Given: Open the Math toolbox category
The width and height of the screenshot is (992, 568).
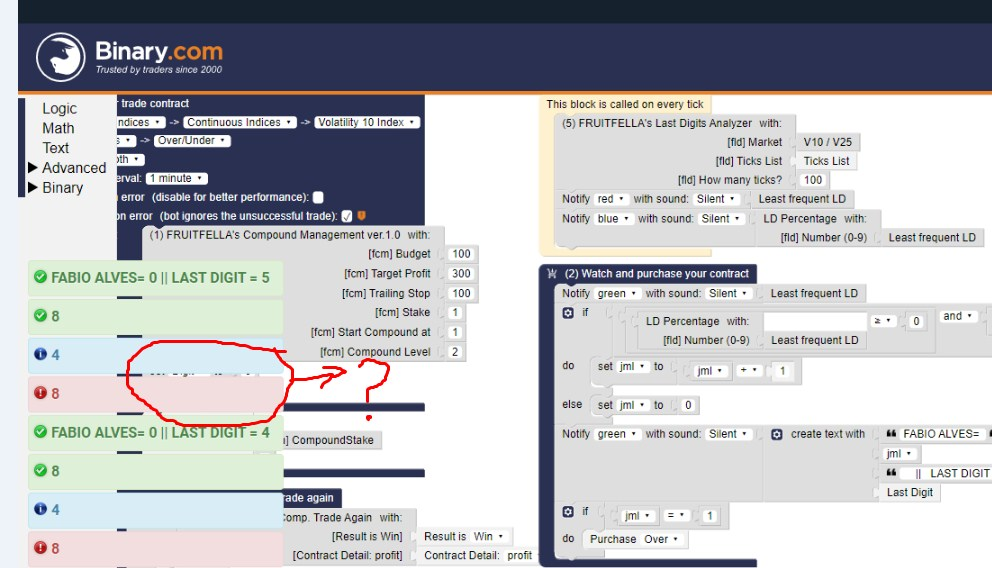Looking at the screenshot, I should 58,128.
